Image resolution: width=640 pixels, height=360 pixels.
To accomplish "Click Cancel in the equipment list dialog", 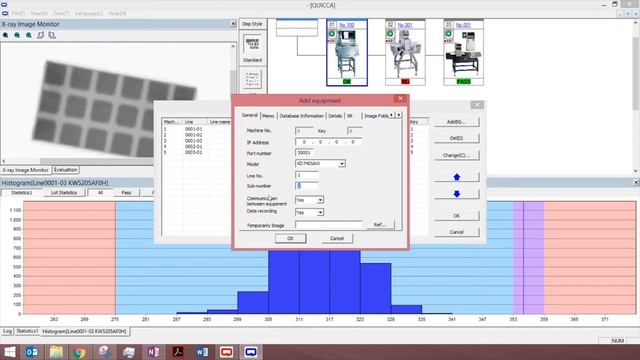I will click(456, 232).
